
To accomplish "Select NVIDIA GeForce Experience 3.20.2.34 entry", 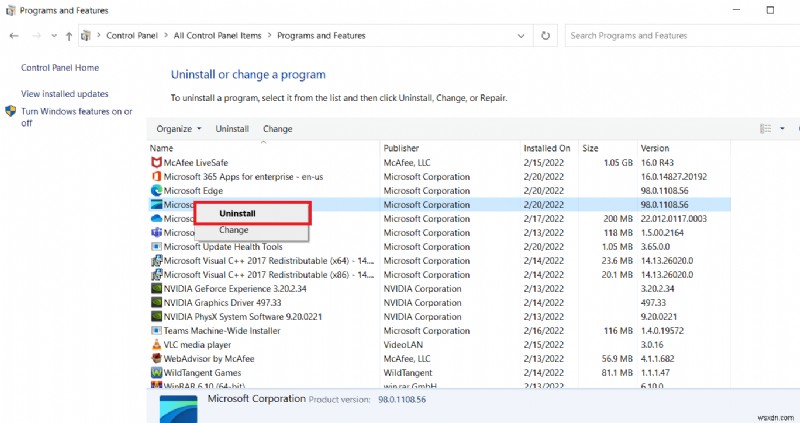I will (x=439, y=288).
